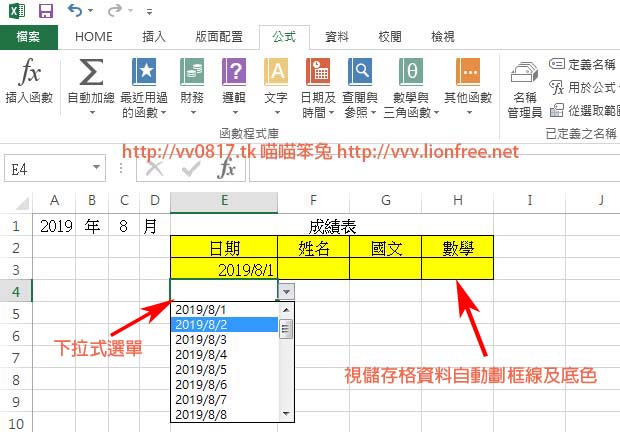Undo the last action
This screenshot has width=620, height=432.
pos(75,10)
